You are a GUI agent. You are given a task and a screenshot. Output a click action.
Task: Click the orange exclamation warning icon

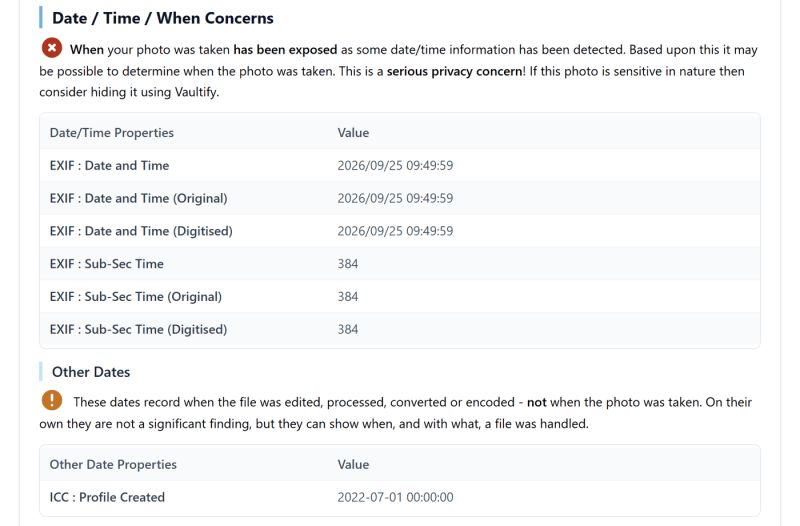coord(52,400)
